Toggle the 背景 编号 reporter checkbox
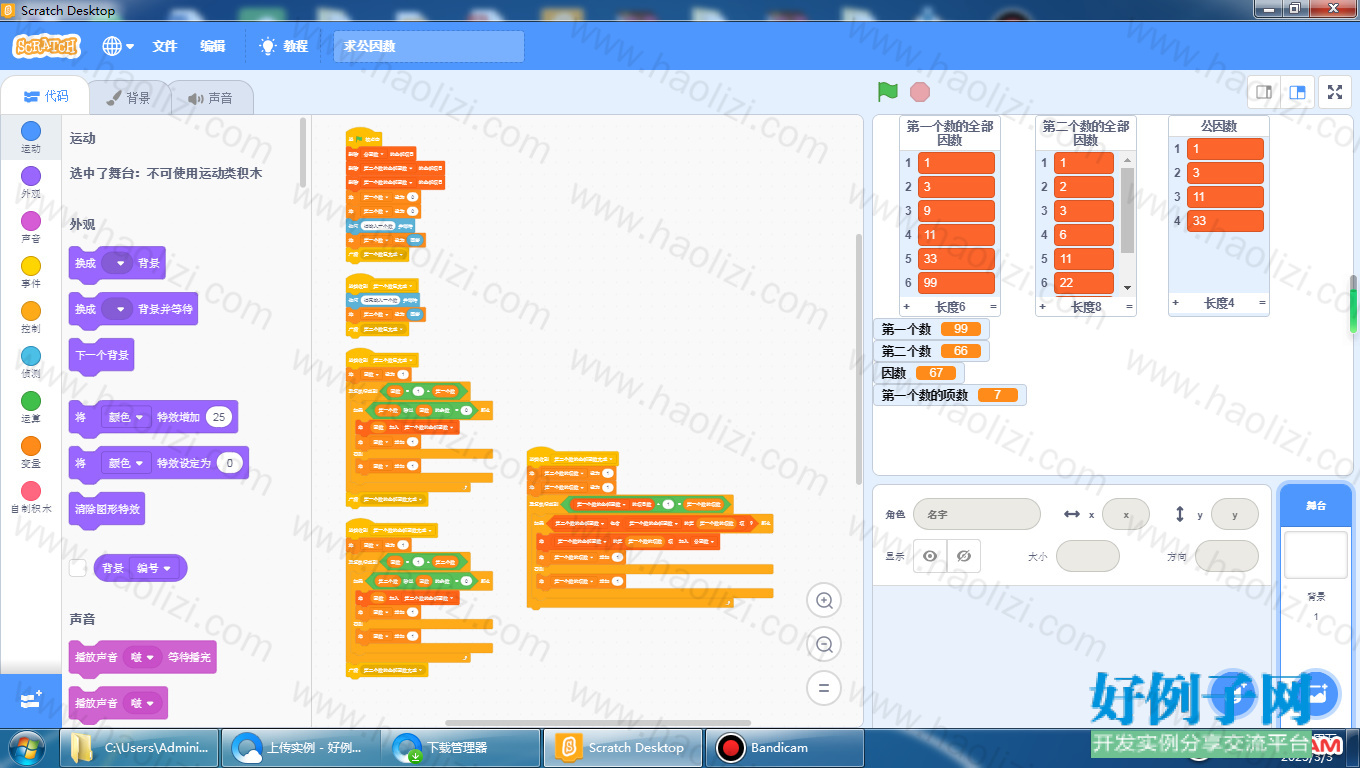The image size is (1360, 768). coord(78,568)
